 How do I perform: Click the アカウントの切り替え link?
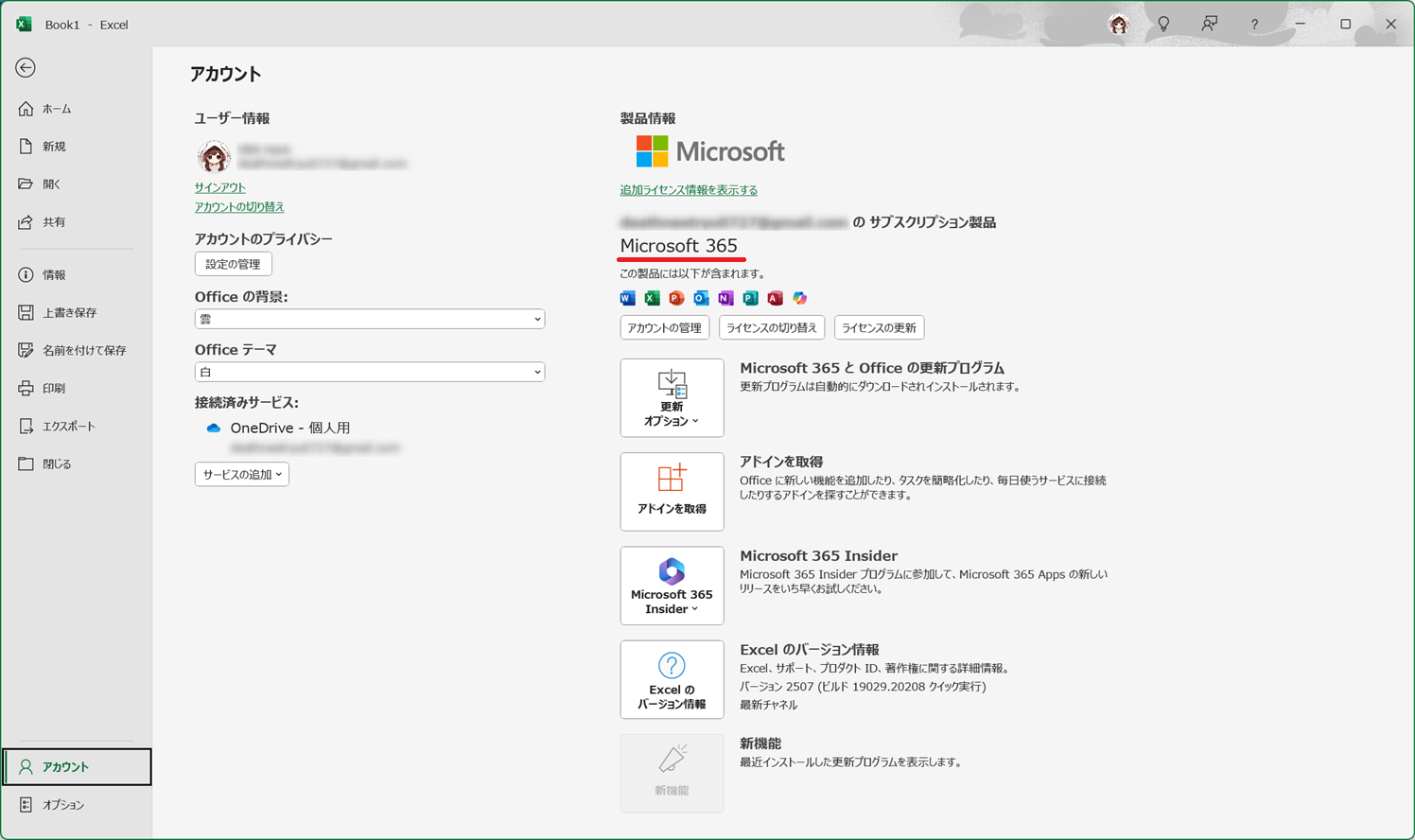pos(239,206)
